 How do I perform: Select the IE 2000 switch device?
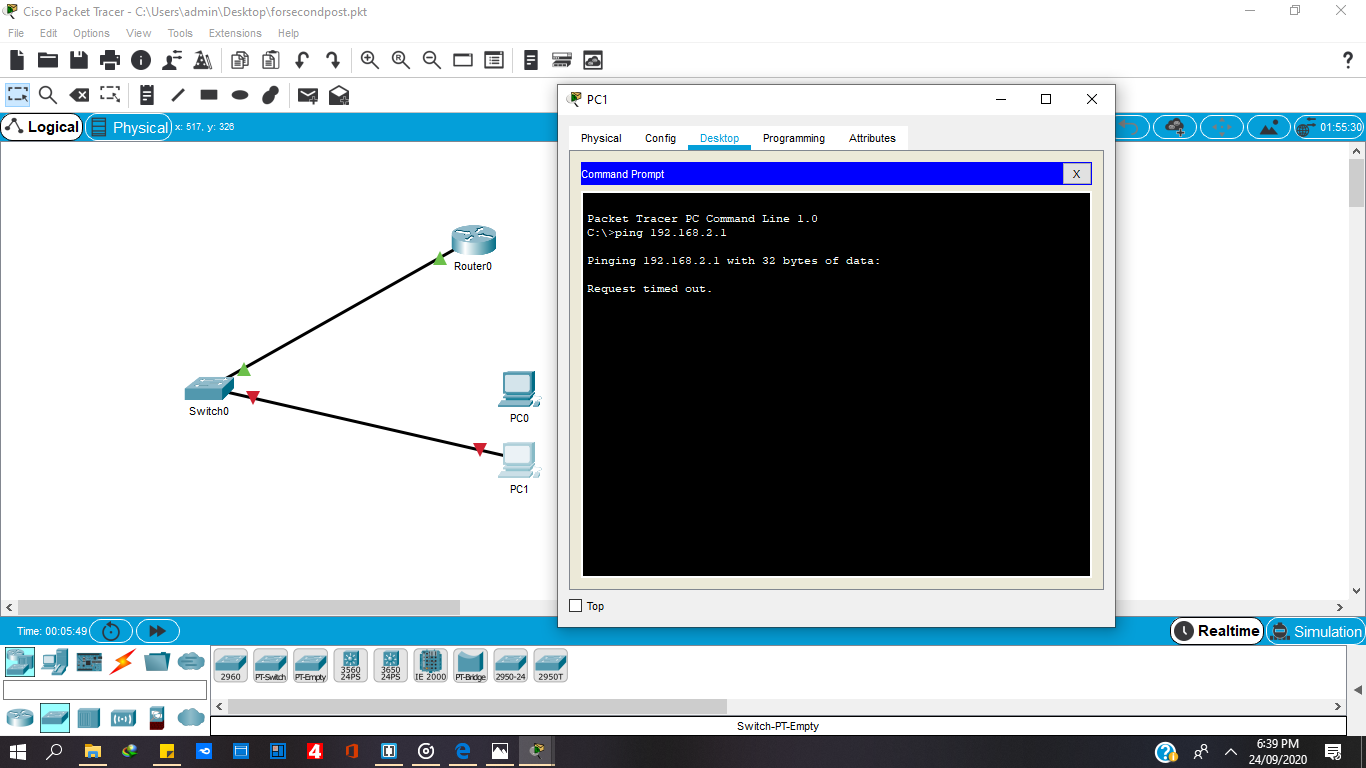(x=430, y=665)
